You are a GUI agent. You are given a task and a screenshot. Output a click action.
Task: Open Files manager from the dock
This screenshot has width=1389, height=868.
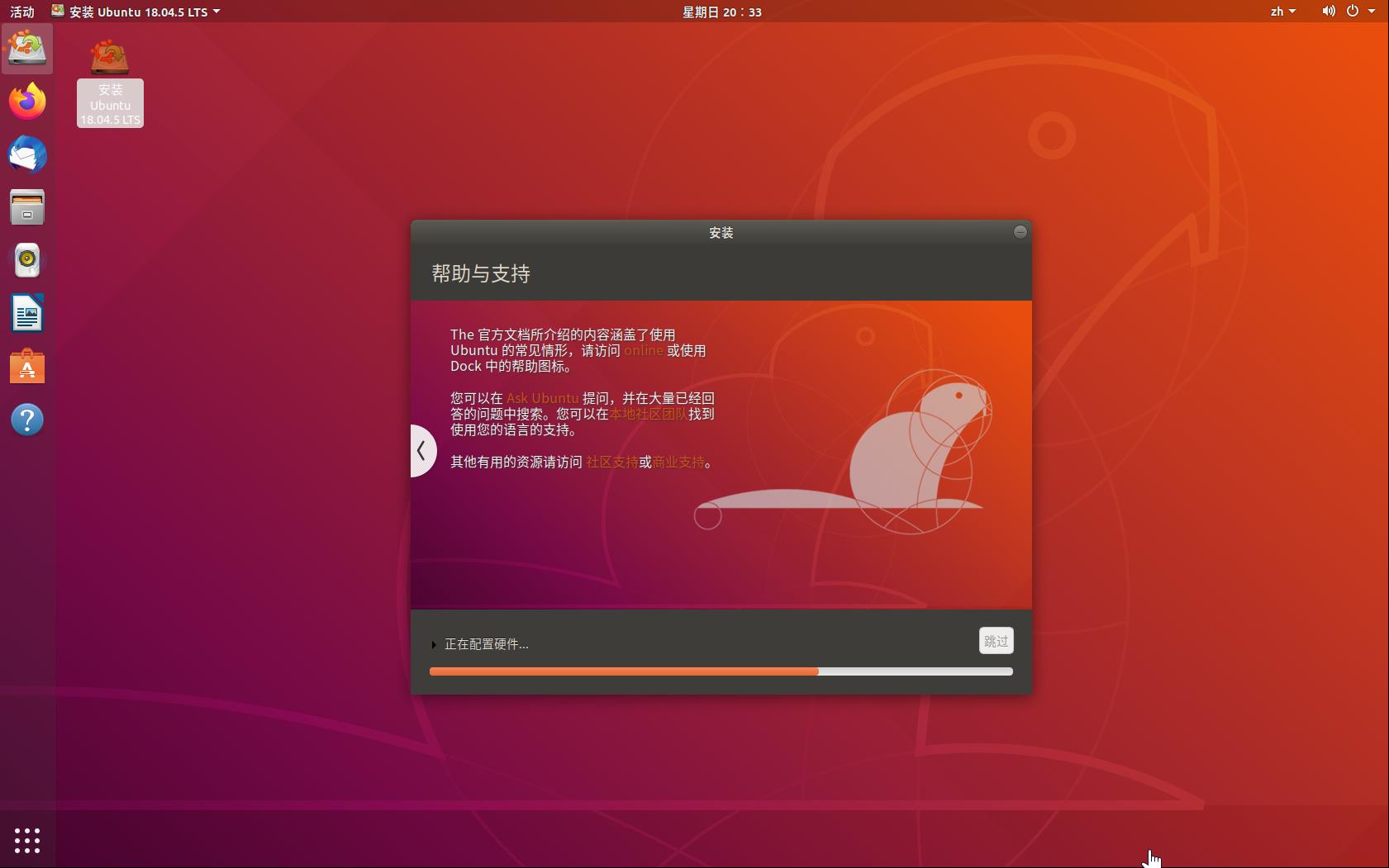tap(27, 207)
